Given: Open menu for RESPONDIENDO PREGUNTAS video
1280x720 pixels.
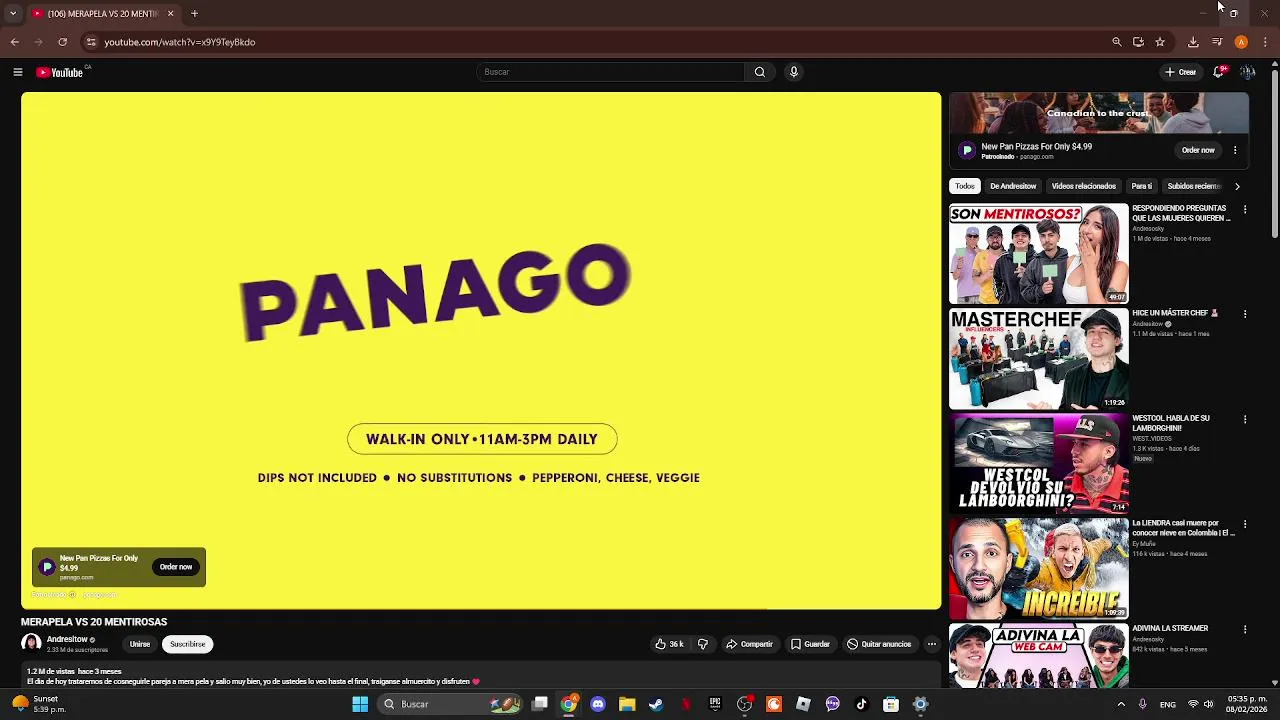Looking at the screenshot, I should point(1245,209).
